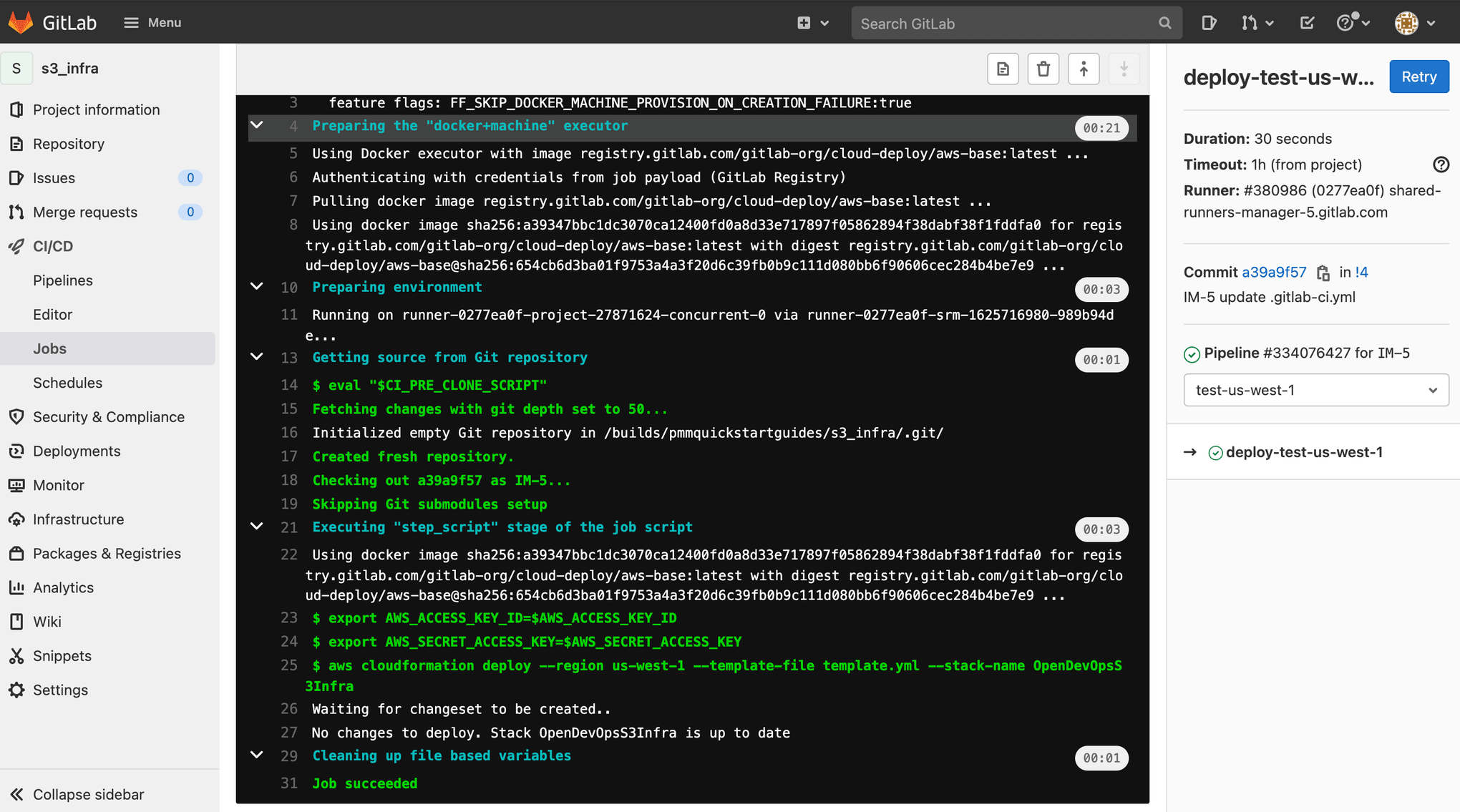Click the commit link a39a9f57
Image resolution: width=1460 pixels, height=812 pixels.
(1275, 272)
